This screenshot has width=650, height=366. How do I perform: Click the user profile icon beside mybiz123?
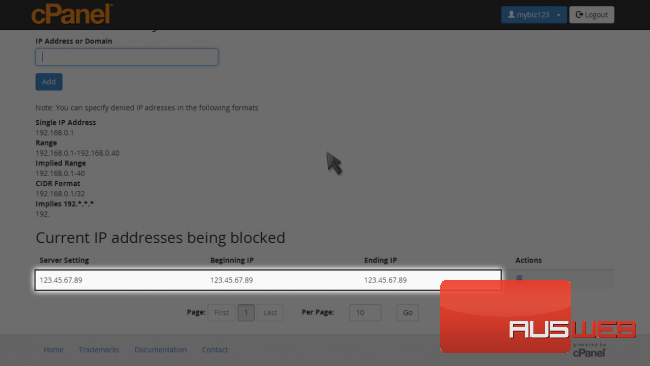511,15
